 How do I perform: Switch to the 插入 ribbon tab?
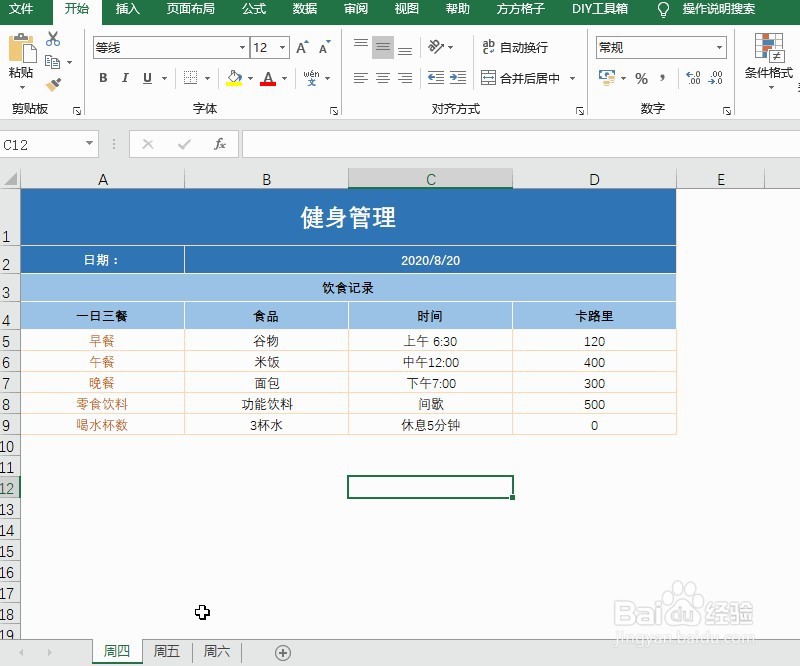130,10
